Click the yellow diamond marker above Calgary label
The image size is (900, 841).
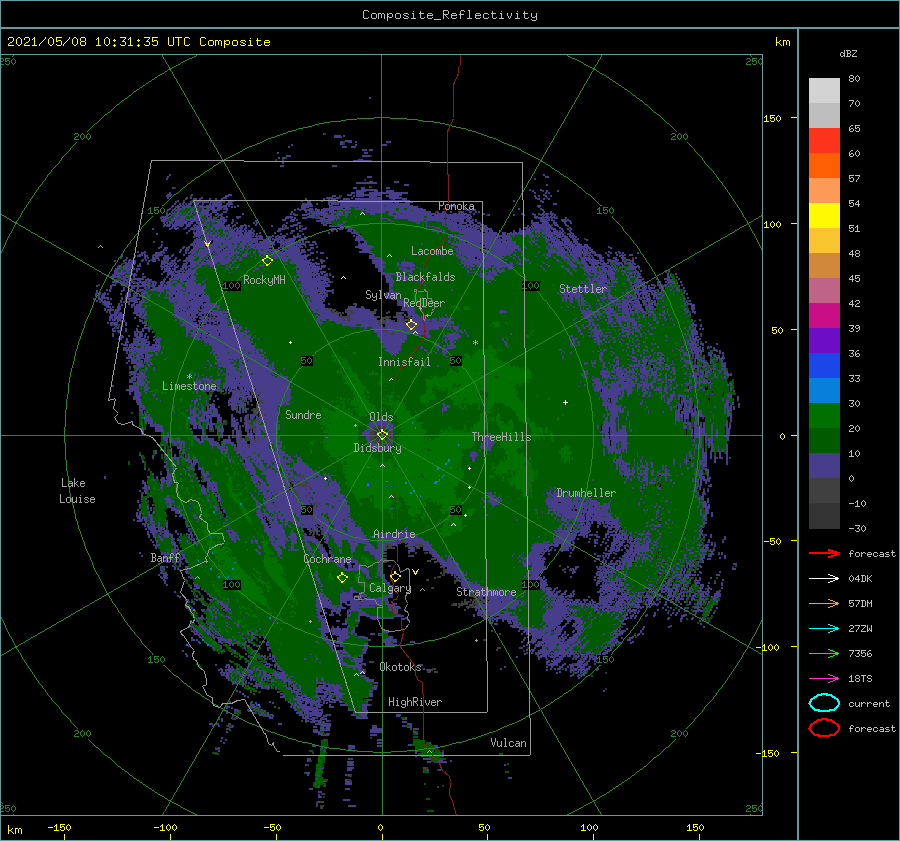(x=395, y=576)
